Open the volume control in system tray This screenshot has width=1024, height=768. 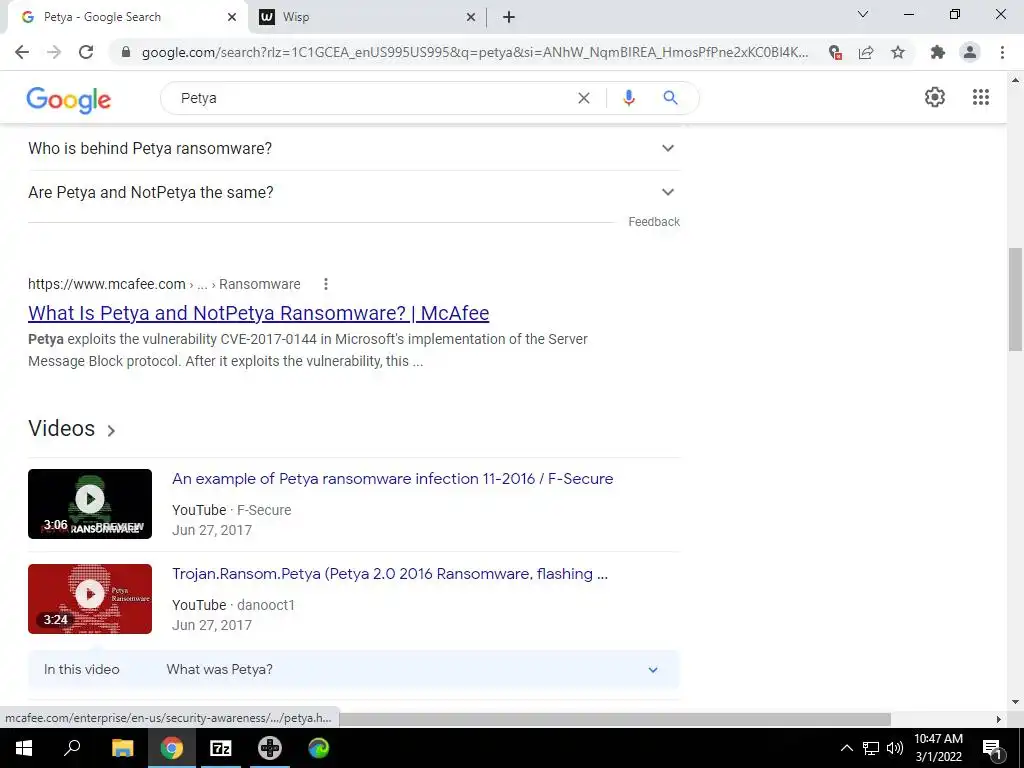(895, 748)
